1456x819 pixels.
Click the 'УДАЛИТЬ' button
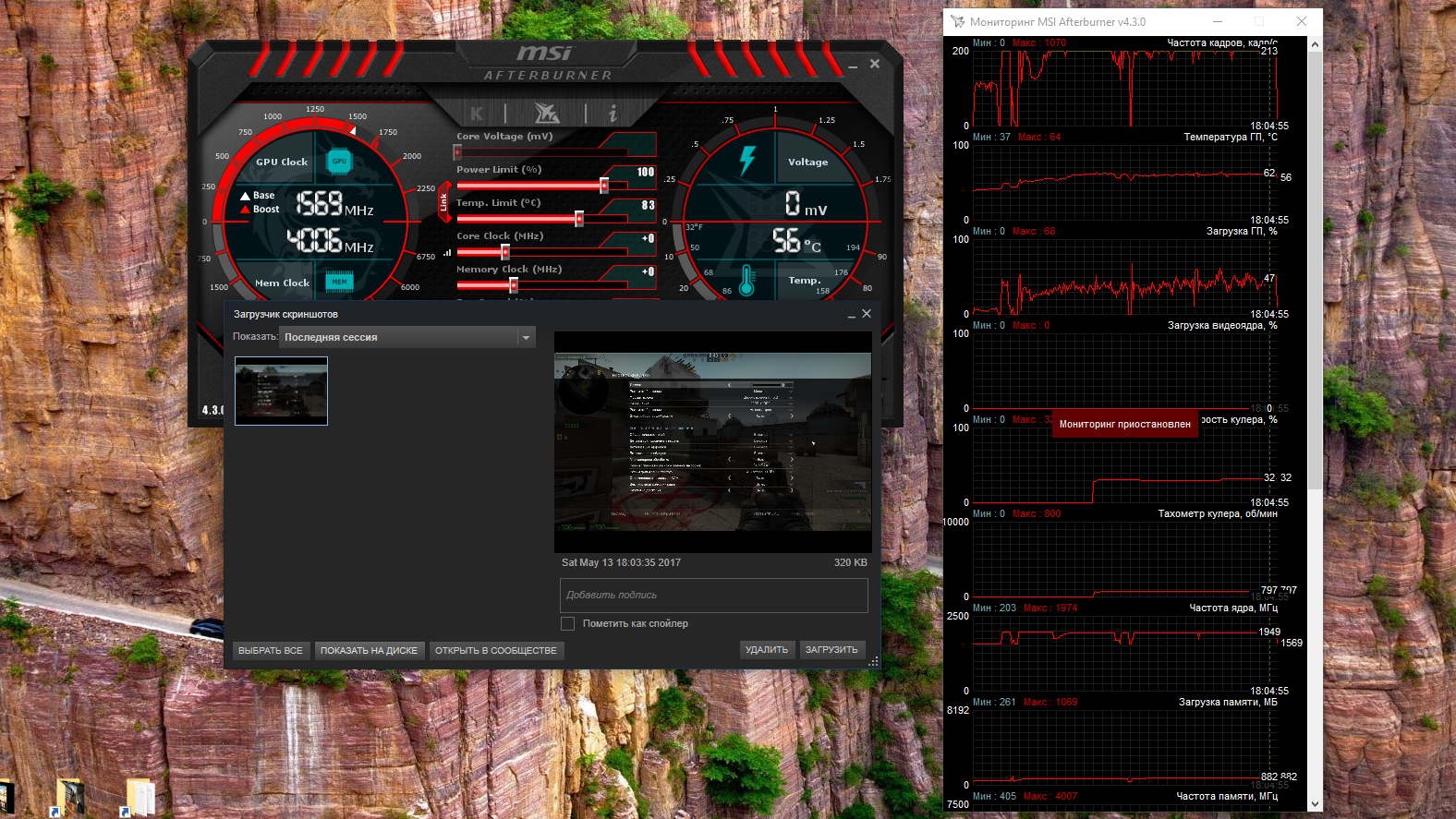pos(767,649)
